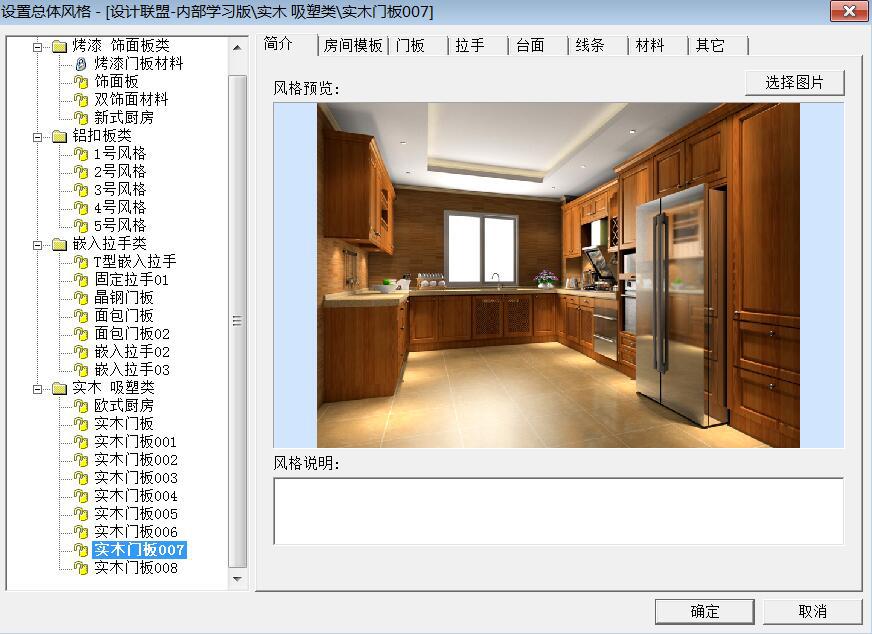
Task: Click the style icon beside 实木门板008
Action: pos(81,568)
